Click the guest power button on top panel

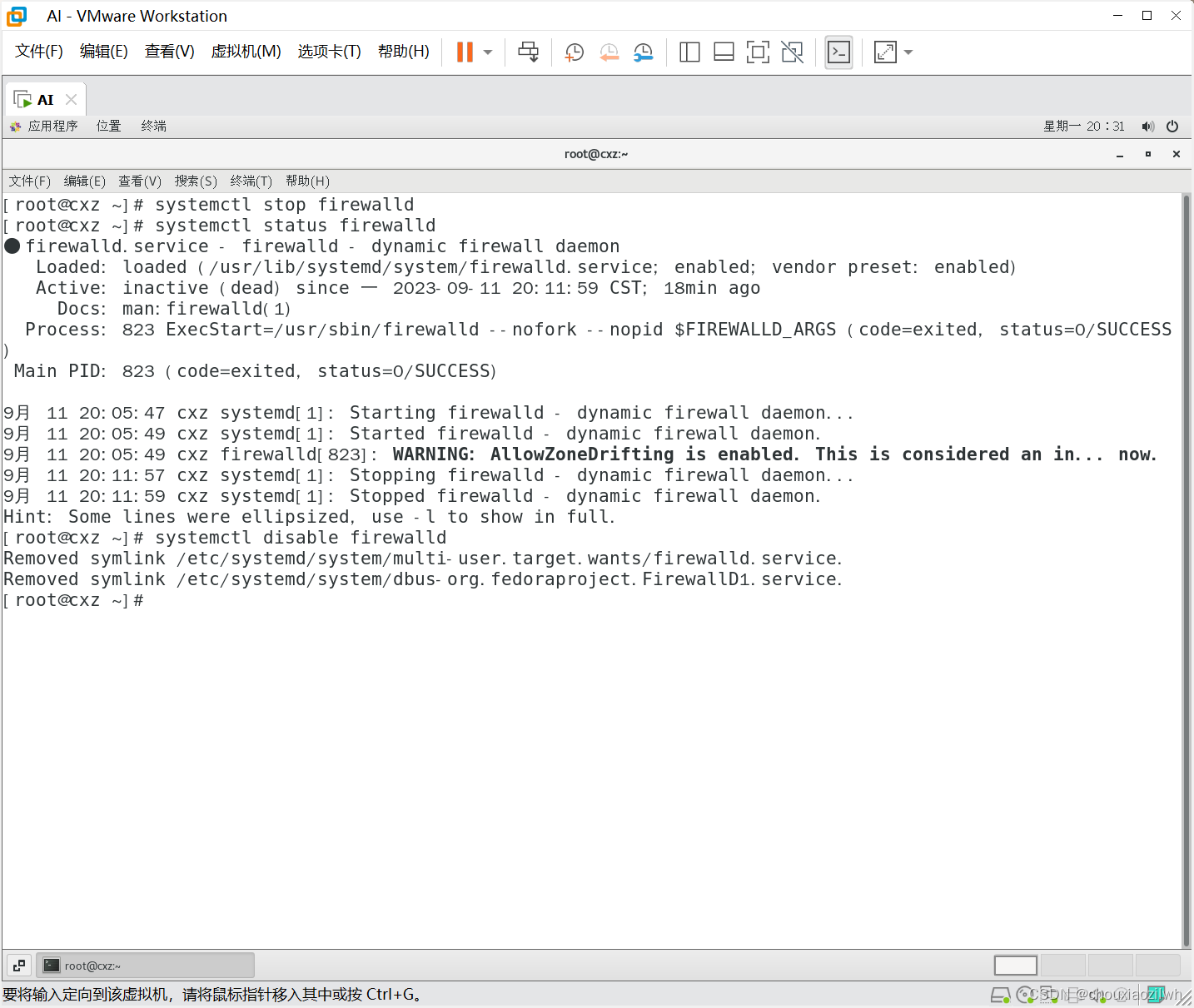click(1172, 126)
